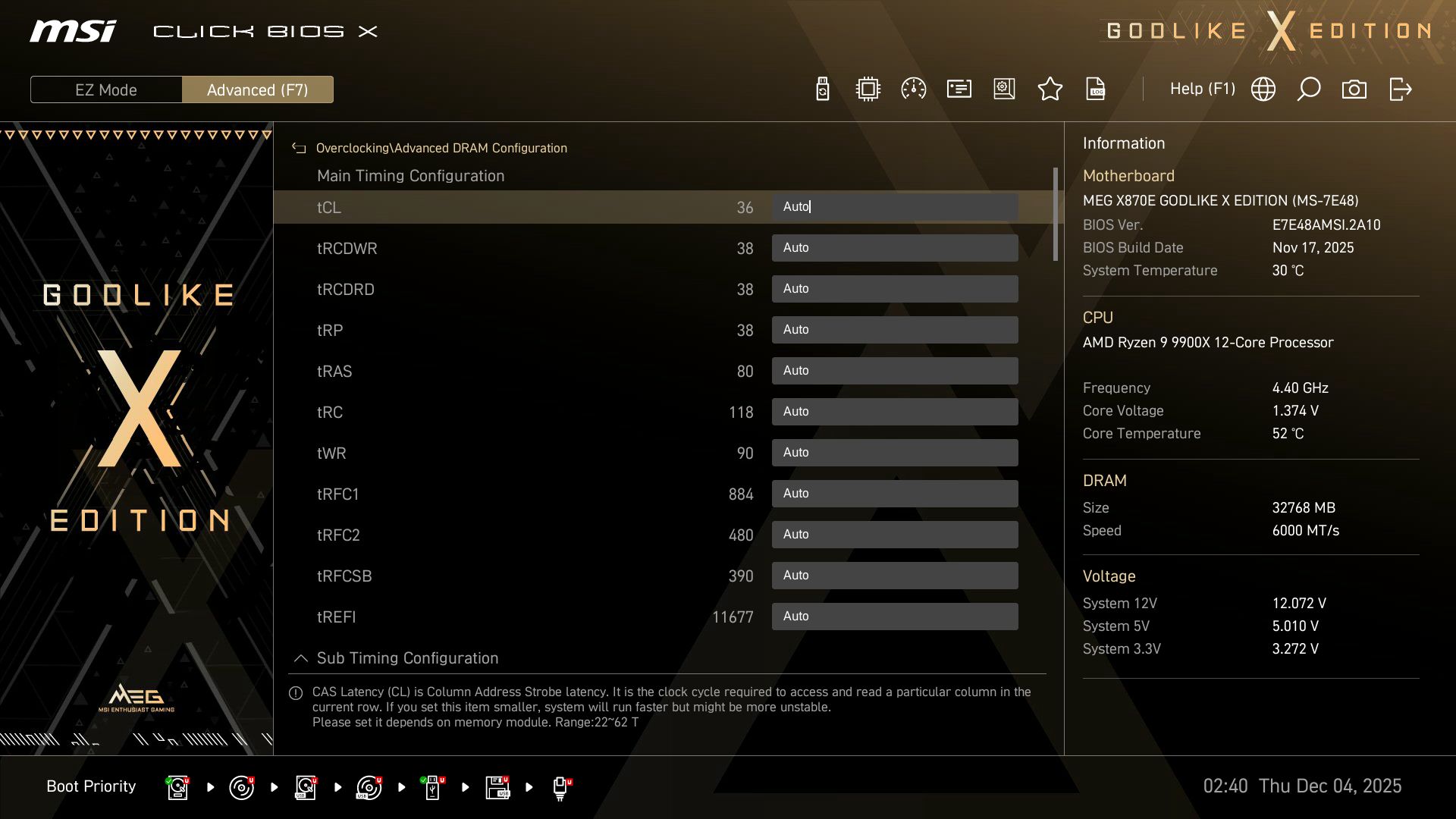Select the USB flash drive boot device icon
The height and width of the screenshot is (819, 1456).
click(x=432, y=786)
